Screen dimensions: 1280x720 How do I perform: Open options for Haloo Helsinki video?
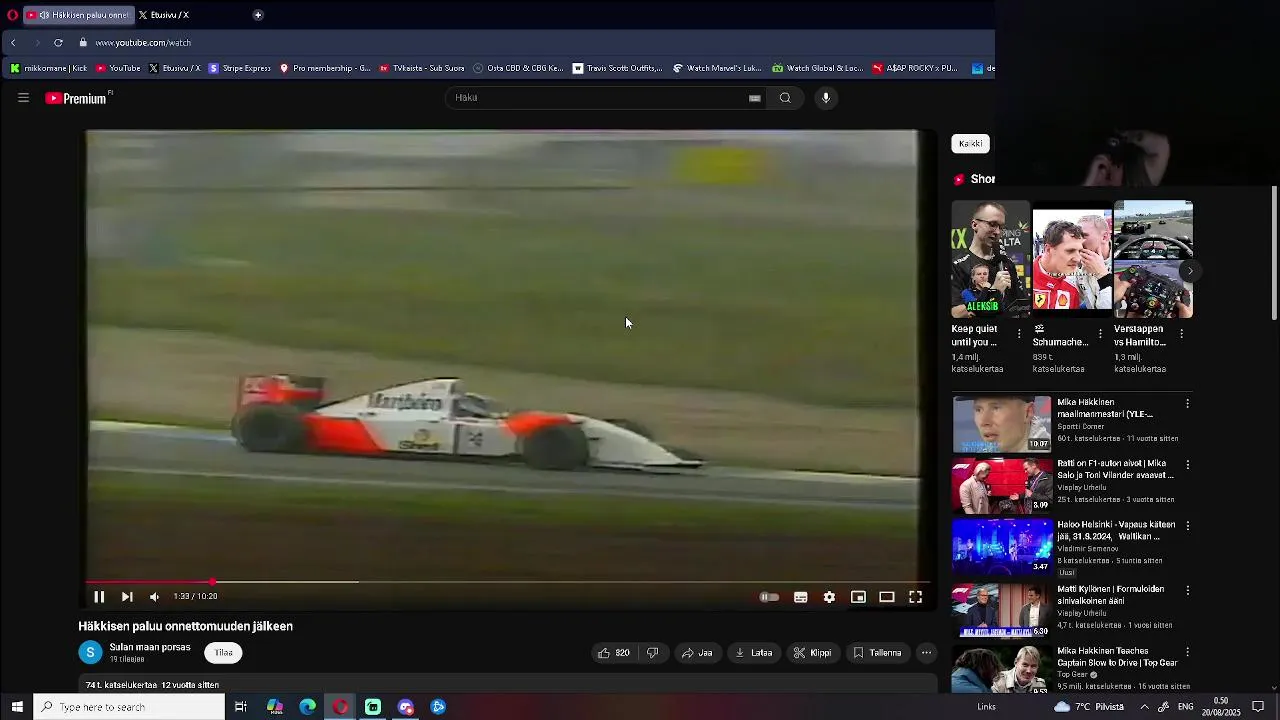point(1188,526)
